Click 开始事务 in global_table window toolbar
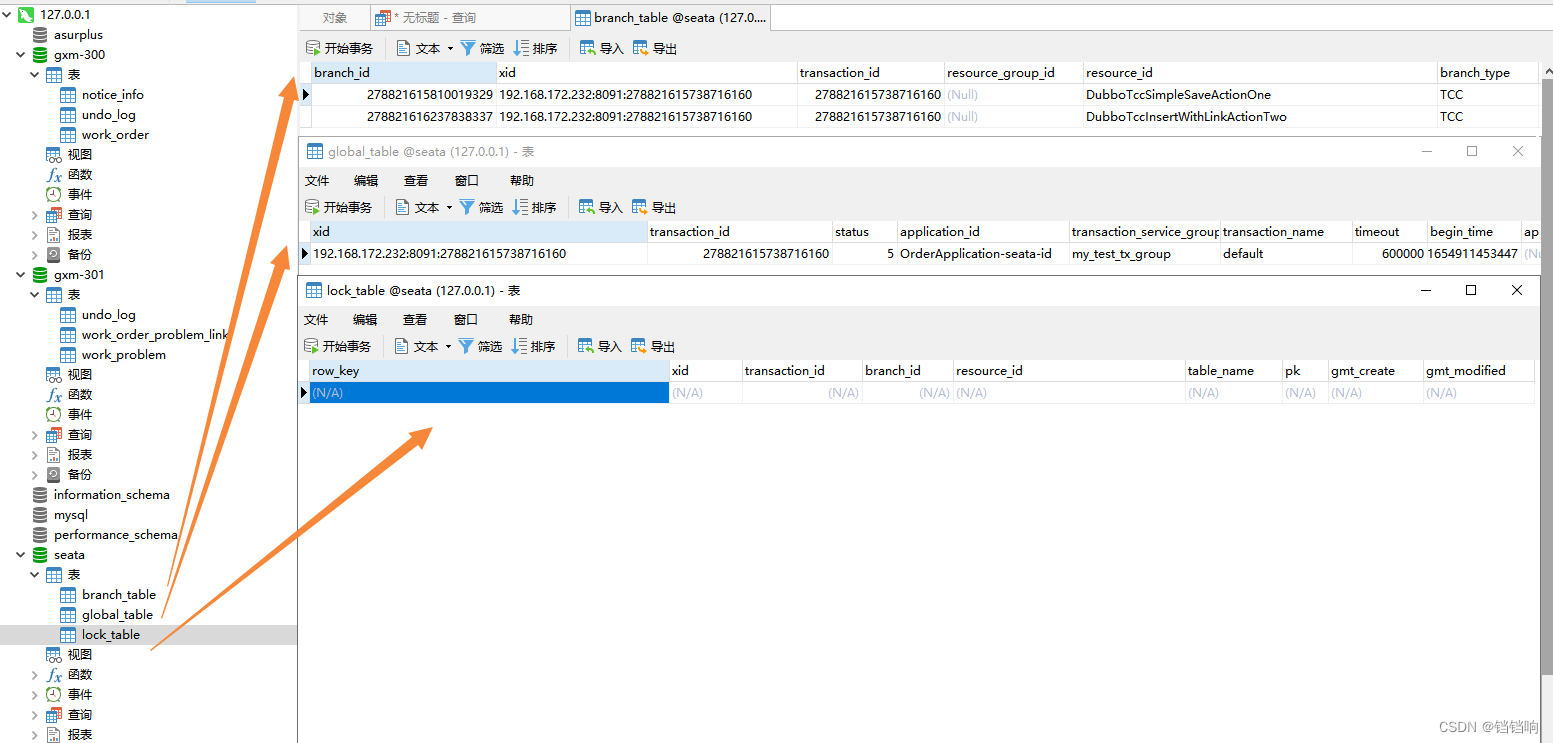The image size is (1553, 743). coord(338,207)
